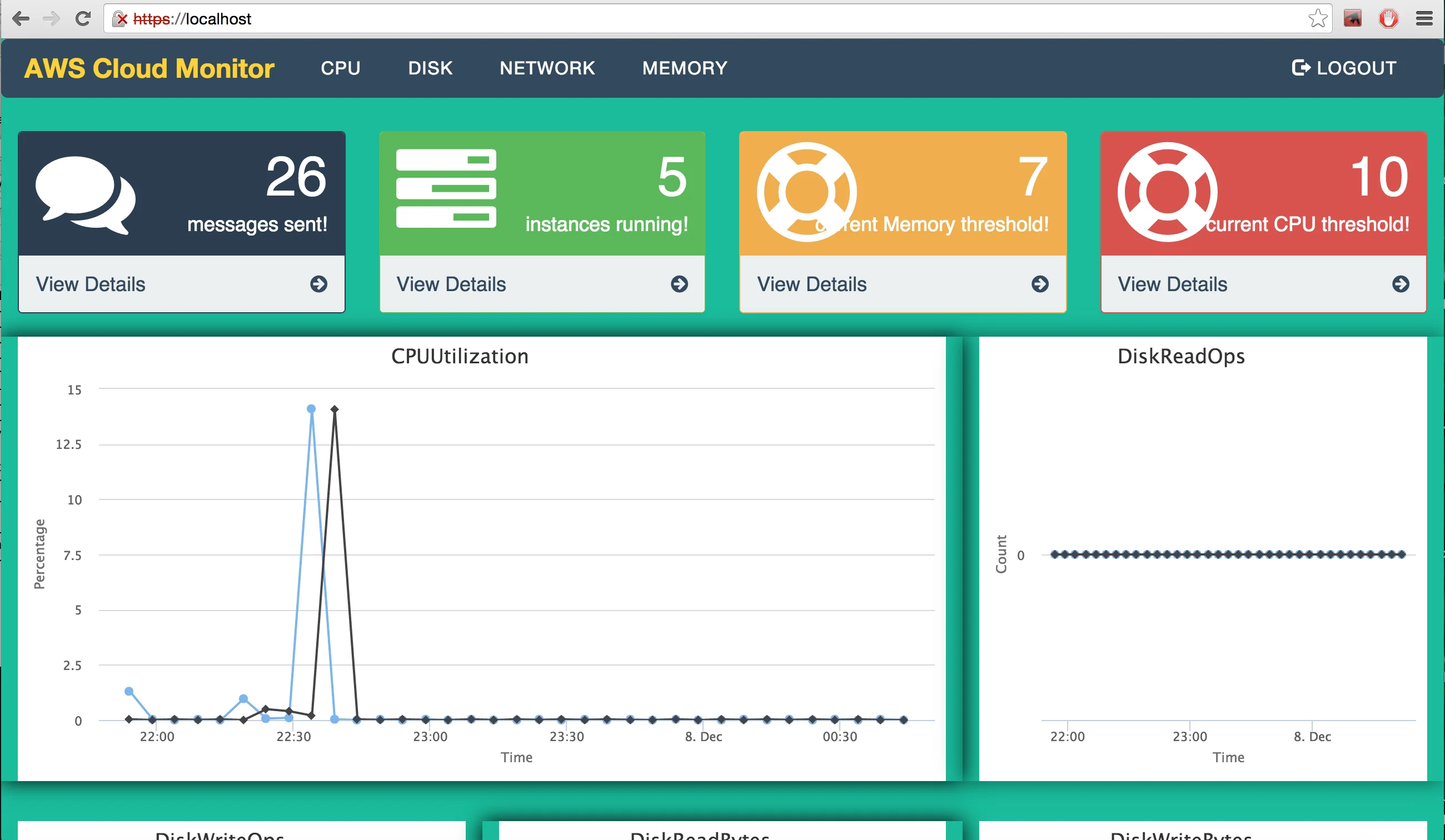Screen dimensions: 1445x840
Task: Click AWS Cloud Monitor brand link
Action: click(148, 68)
